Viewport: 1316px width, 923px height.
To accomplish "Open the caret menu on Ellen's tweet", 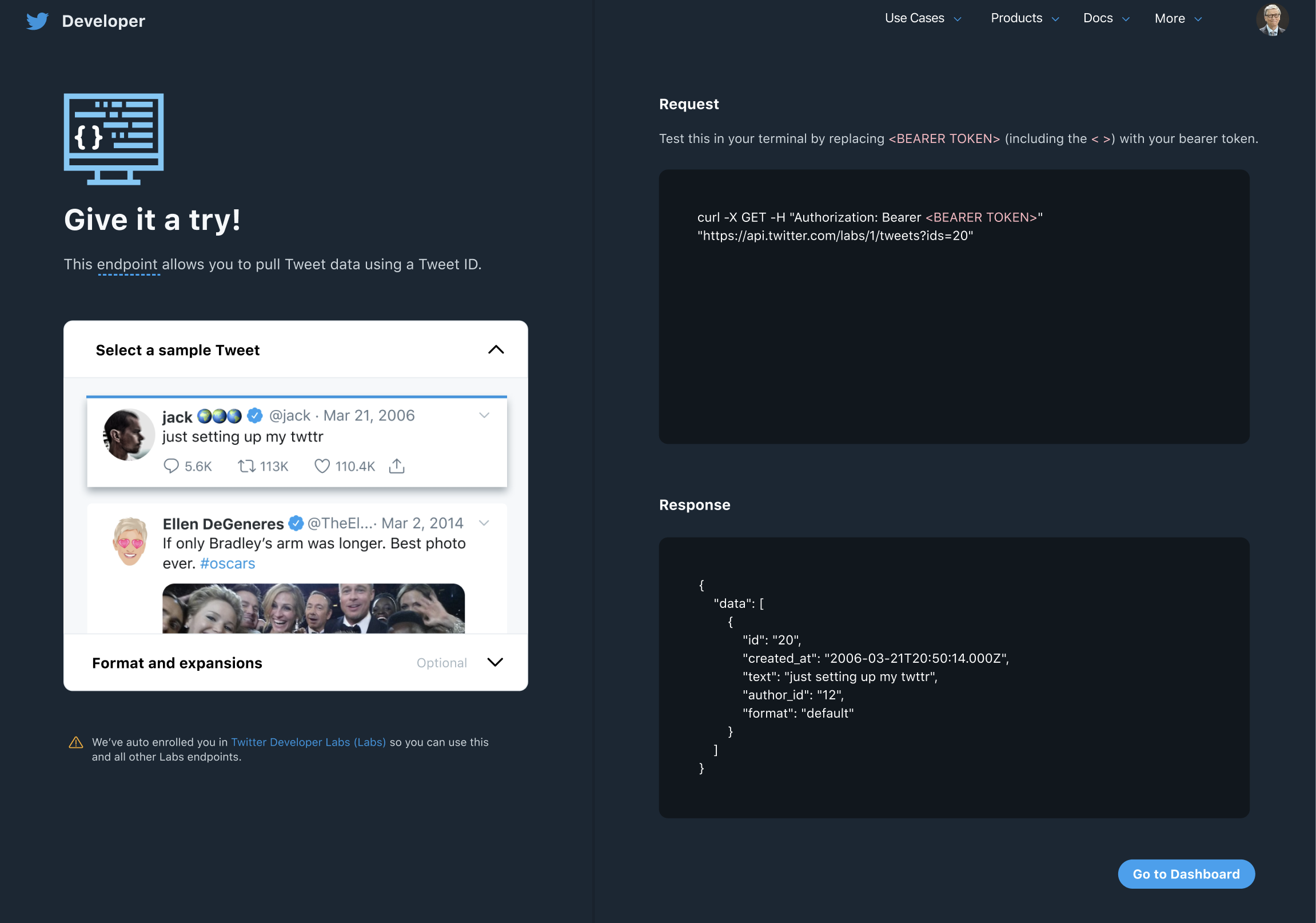I will 484,523.
